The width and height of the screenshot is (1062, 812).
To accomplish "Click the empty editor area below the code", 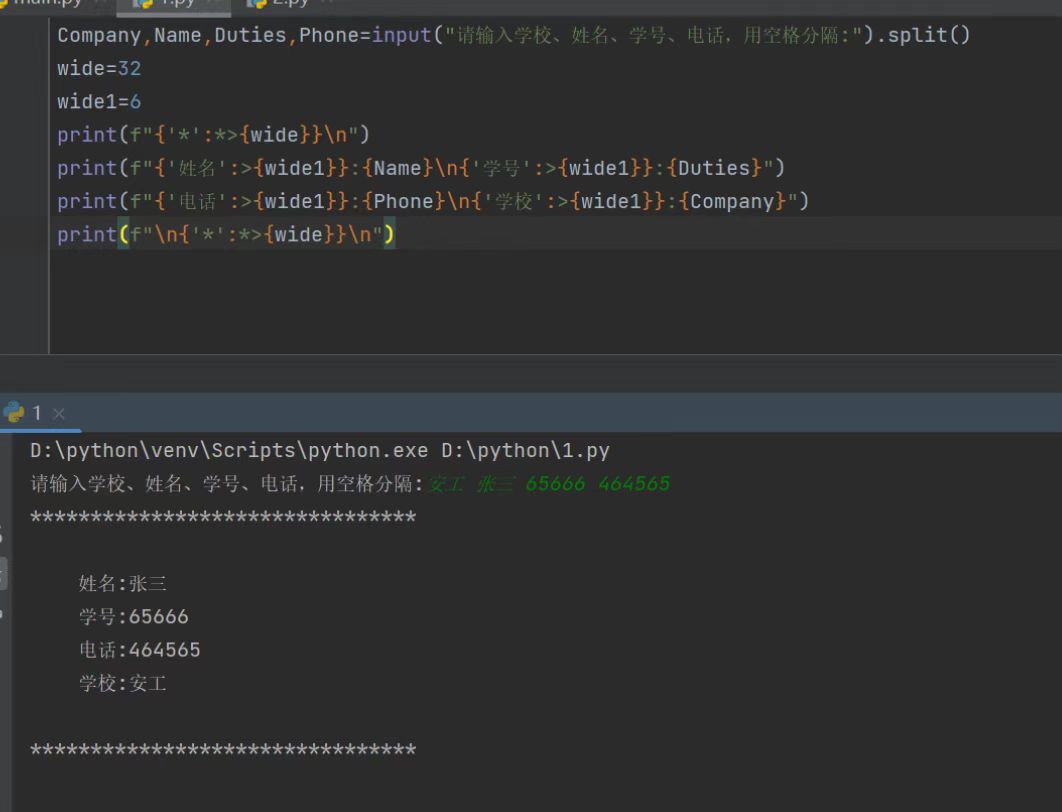I will click(x=500, y=300).
